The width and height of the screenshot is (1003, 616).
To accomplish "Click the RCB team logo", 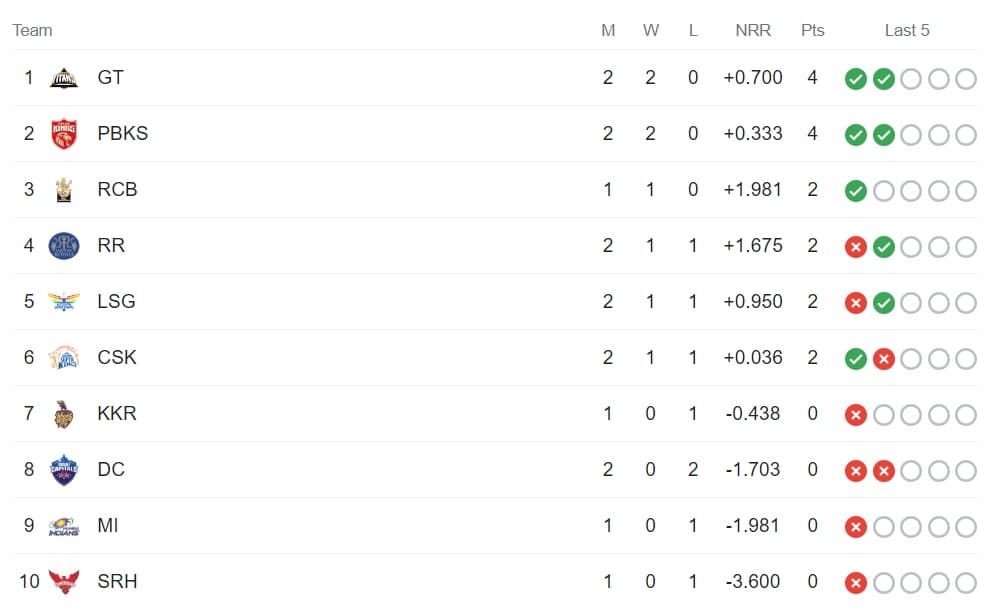I will point(64,190).
